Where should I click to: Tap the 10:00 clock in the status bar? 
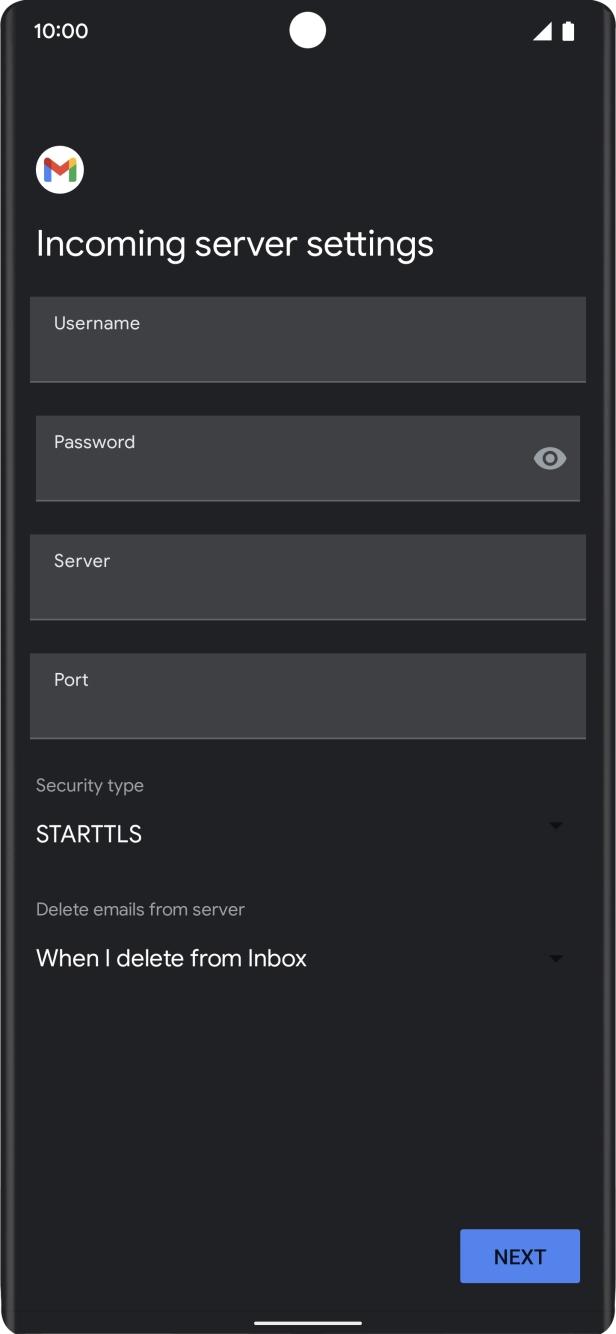[x=62, y=31]
